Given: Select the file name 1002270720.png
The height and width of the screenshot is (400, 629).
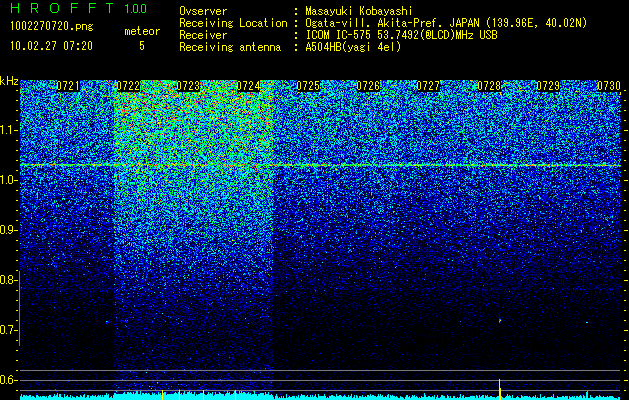Looking at the screenshot, I should pyautogui.click(x=52, y=27).
